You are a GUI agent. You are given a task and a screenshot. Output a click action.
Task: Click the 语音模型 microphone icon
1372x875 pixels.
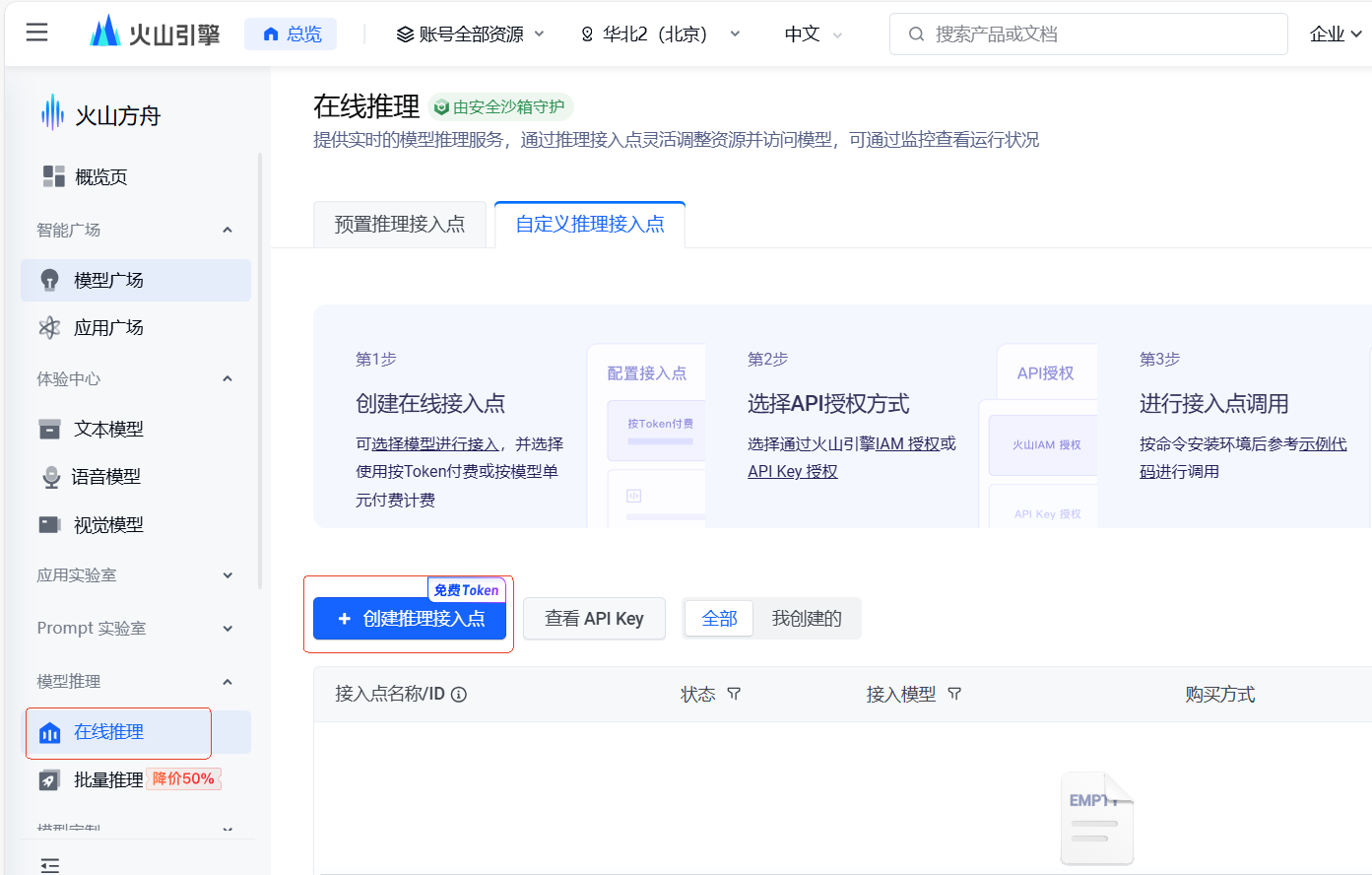(x=51, y=477)
